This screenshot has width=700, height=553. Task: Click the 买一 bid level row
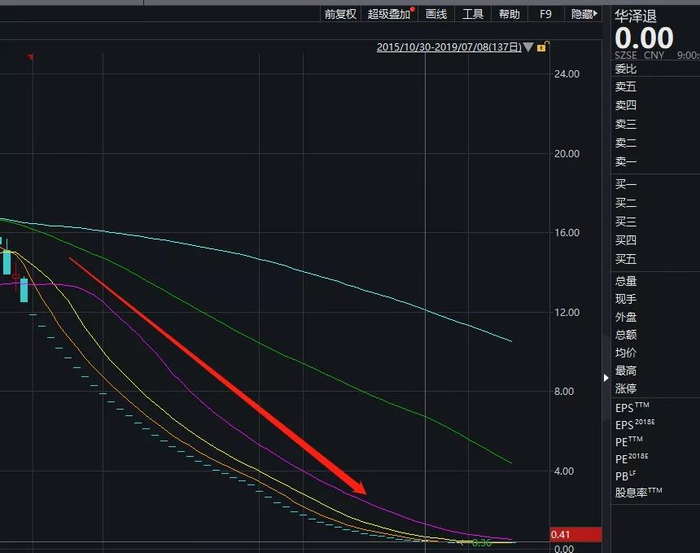click(x=655, y=184)
